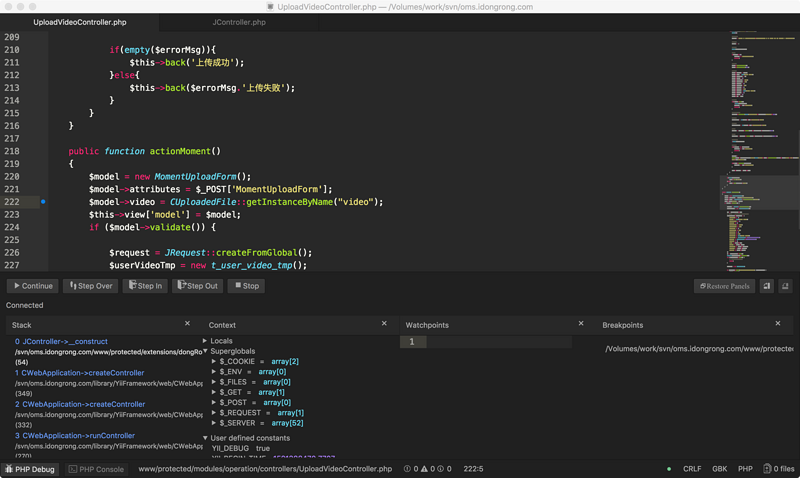
Task: Click the $_SERVER array[52] value
Action: [287, 423]
